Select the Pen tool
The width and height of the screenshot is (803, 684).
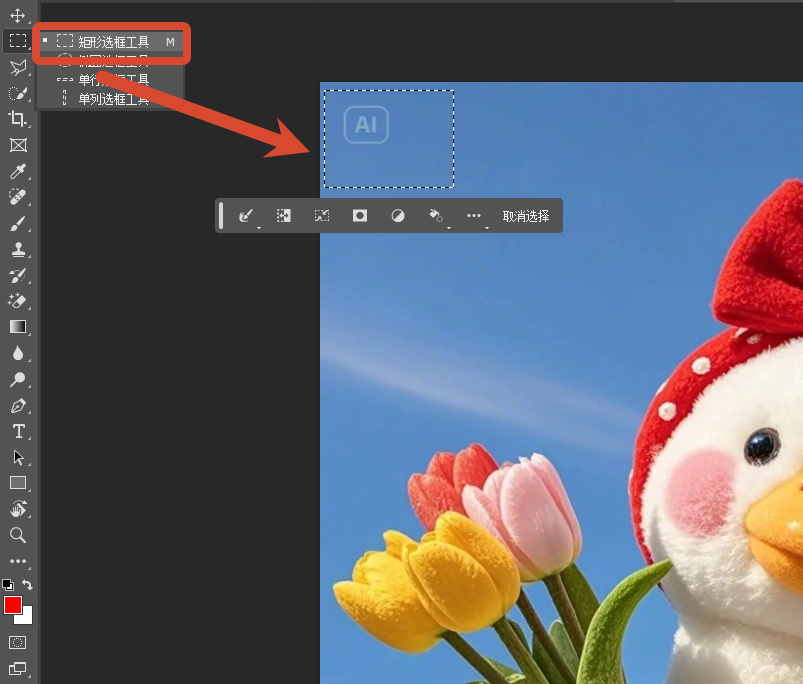18,405
